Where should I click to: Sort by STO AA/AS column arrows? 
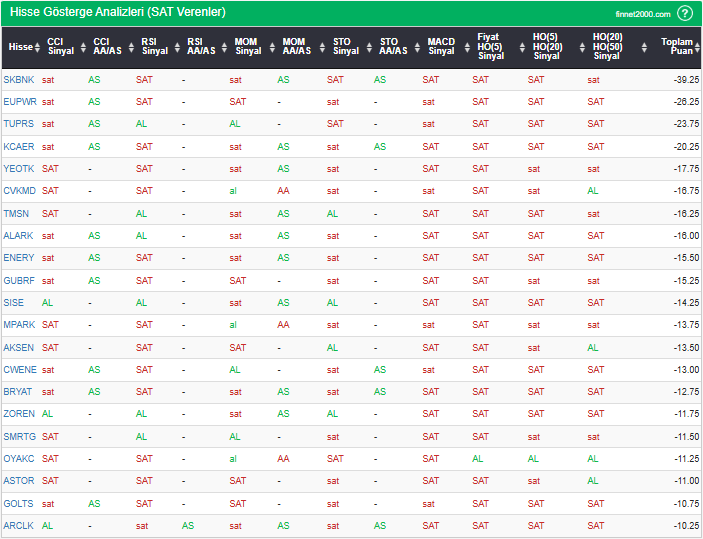coord(417,47)
